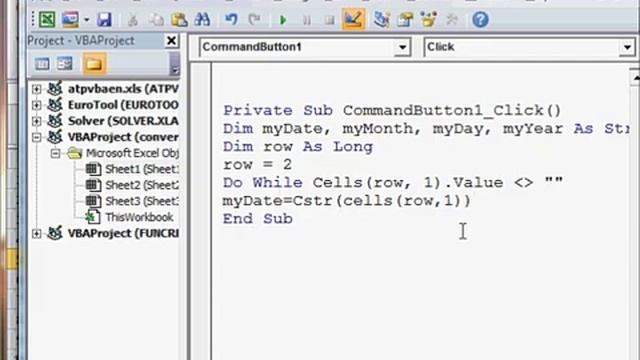Close the Project - VBAProject pane
The width and height of the screenshot is (640, 360).
(x=171, y=40)
